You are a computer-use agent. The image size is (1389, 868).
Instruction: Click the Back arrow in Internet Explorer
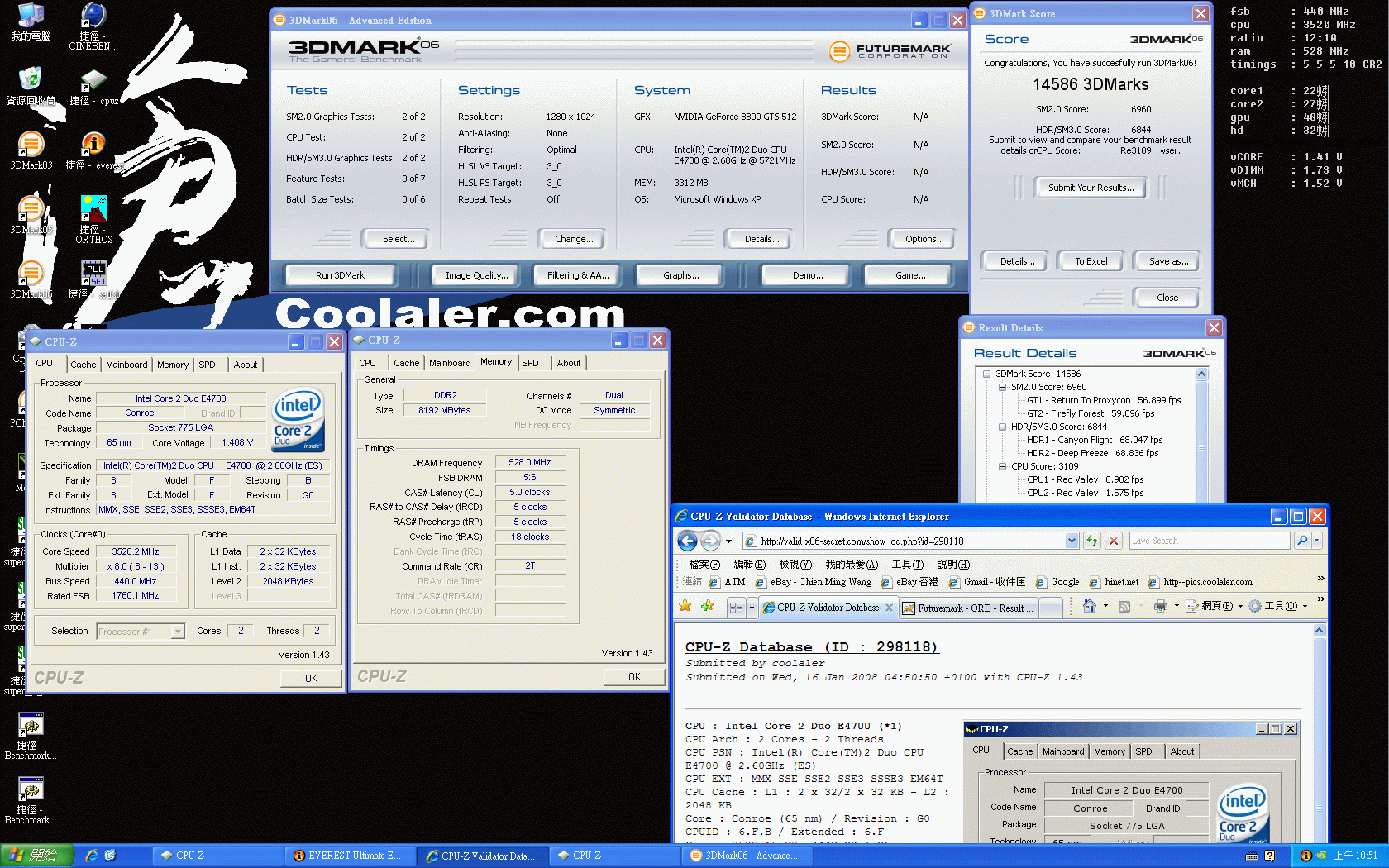(687, 541)
